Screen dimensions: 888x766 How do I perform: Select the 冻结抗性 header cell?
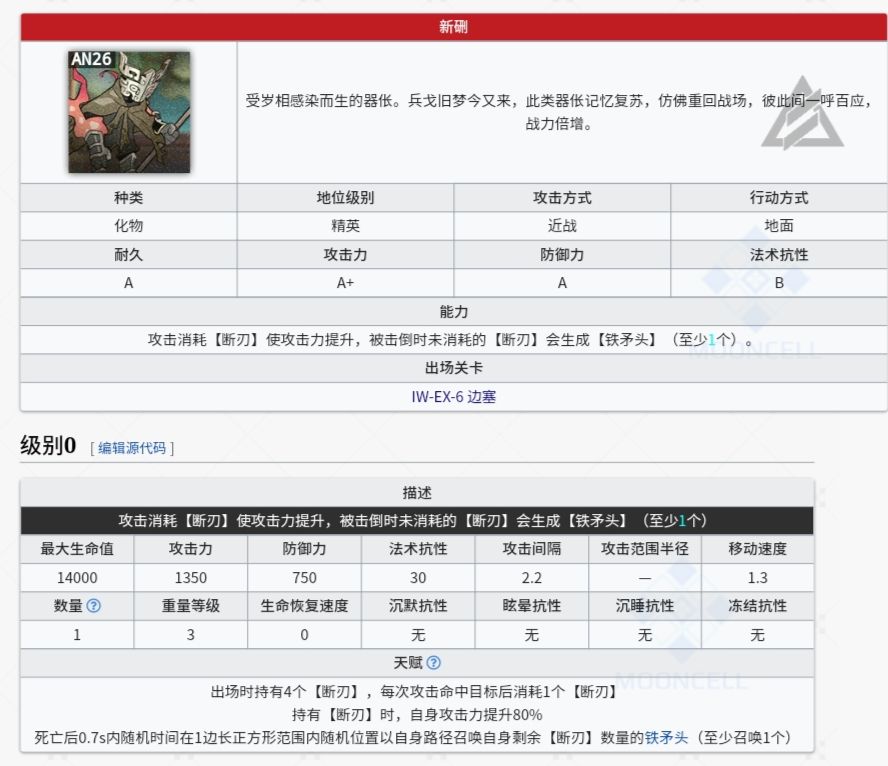[757, 606]
